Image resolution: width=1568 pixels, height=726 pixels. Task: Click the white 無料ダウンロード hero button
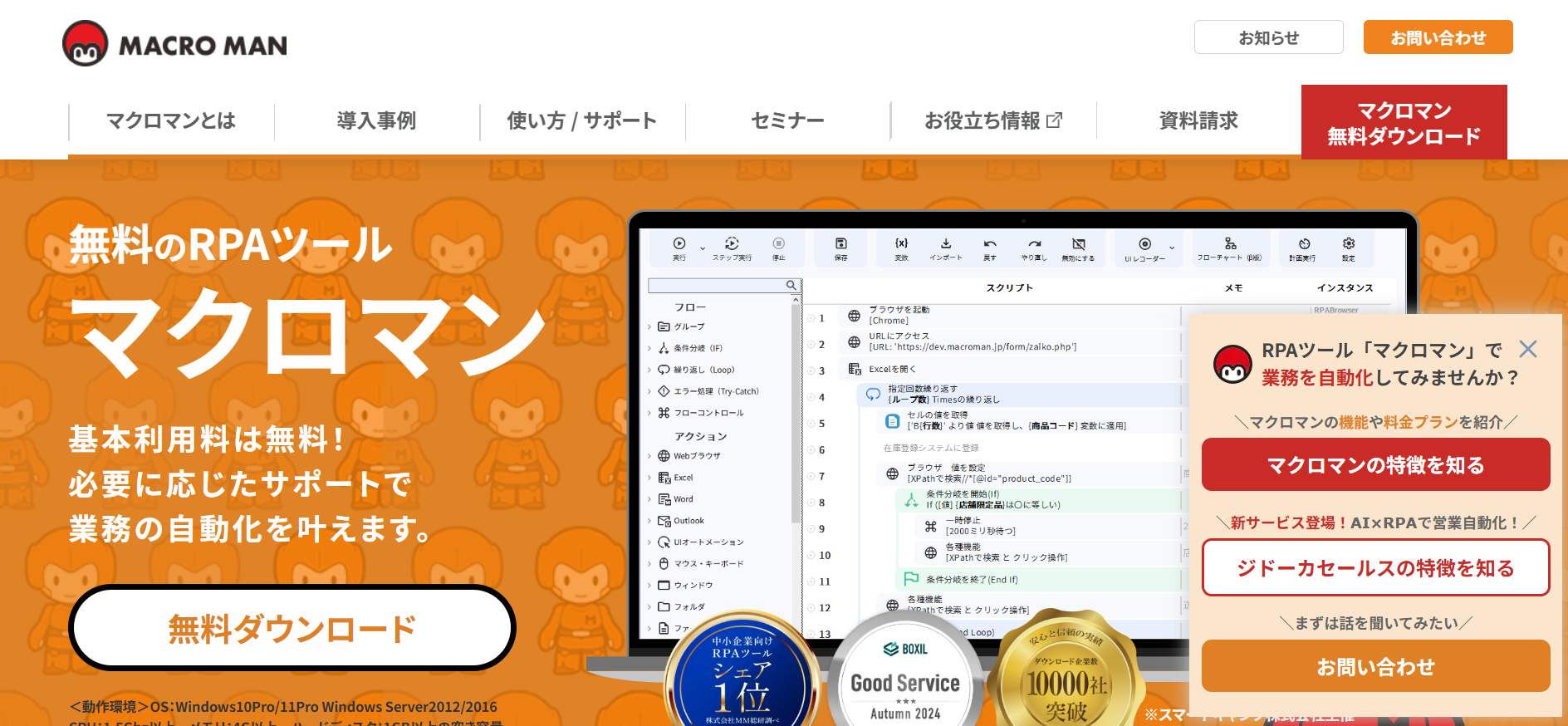point(292,629)
